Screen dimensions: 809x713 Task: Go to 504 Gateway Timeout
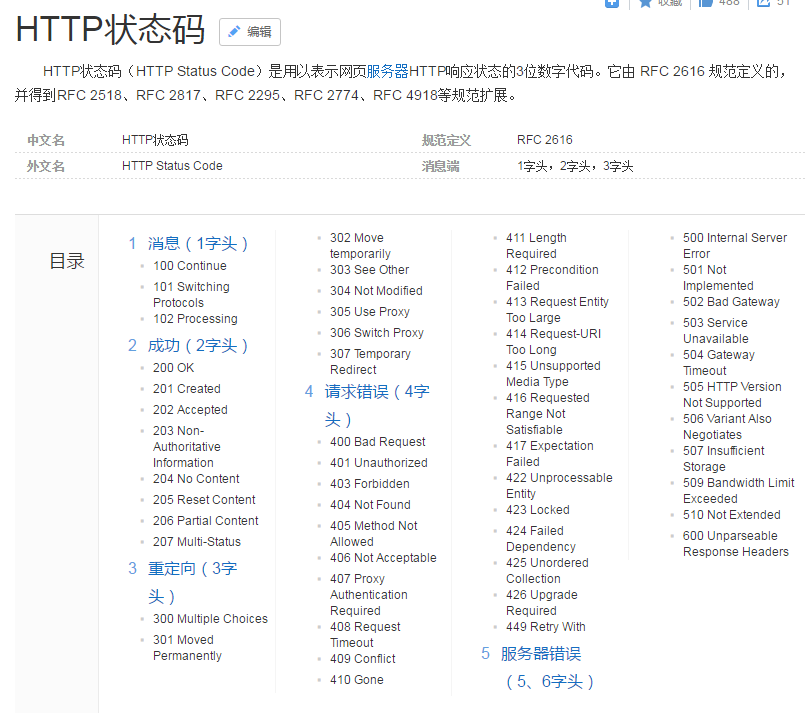click(719, 363)
